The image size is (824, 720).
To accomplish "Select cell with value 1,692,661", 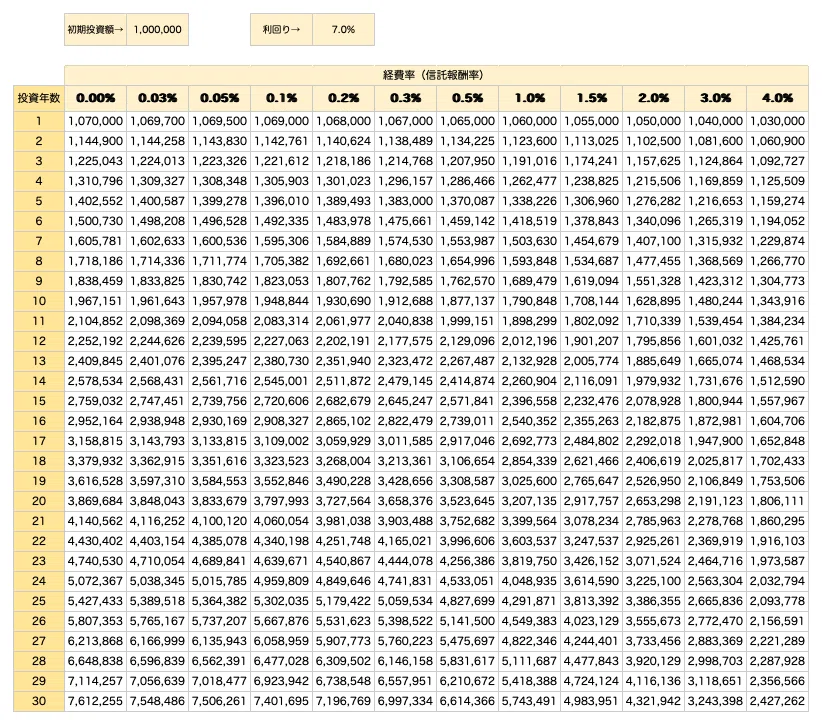I will click(343, 261).
